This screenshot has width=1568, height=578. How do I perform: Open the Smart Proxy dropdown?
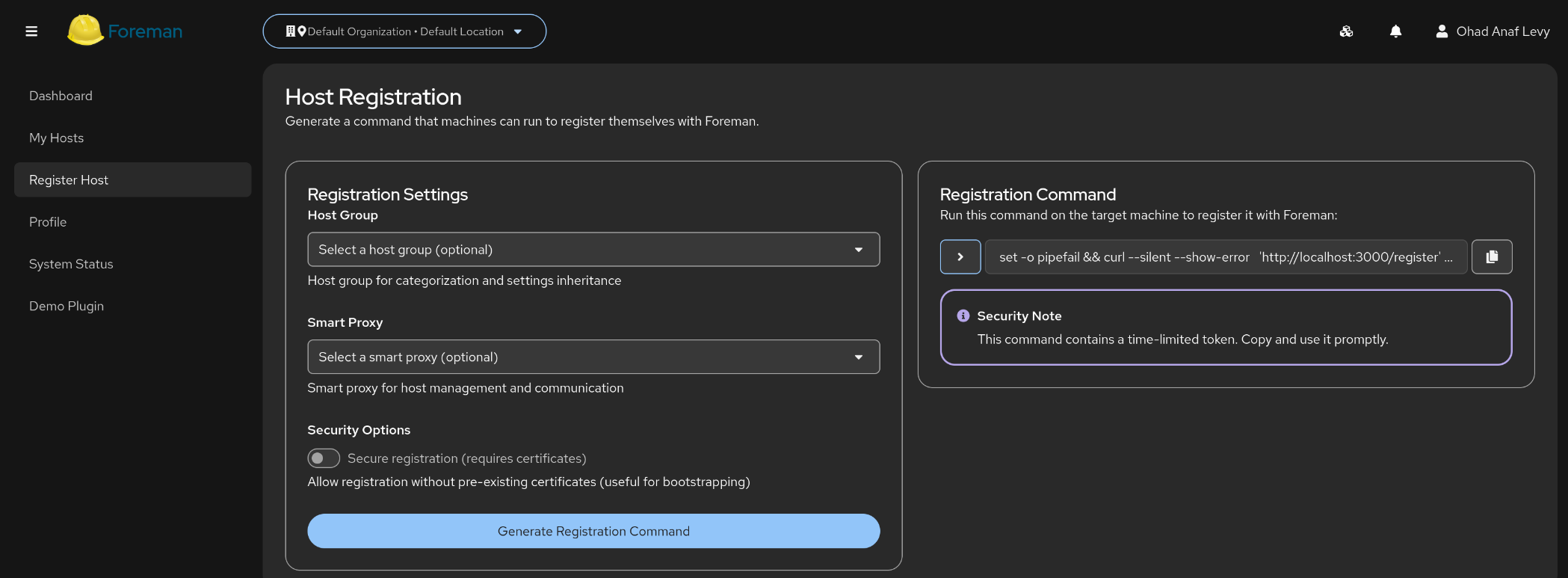pos(593,357)
